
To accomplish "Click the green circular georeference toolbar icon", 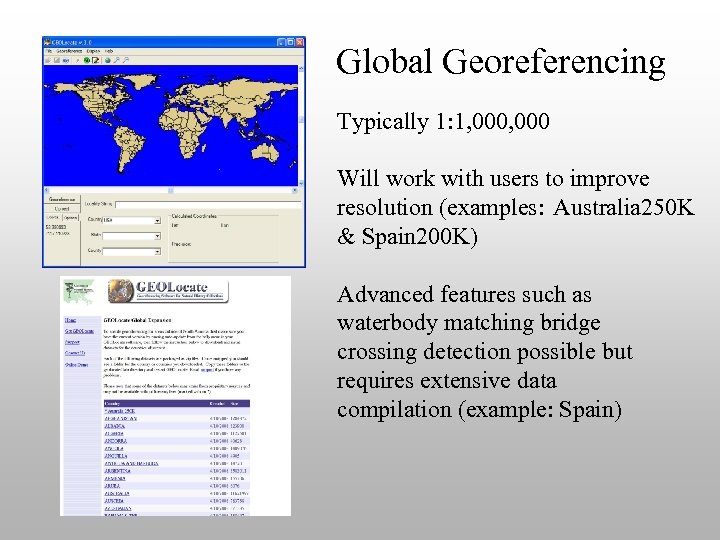I will coord(87,60).
